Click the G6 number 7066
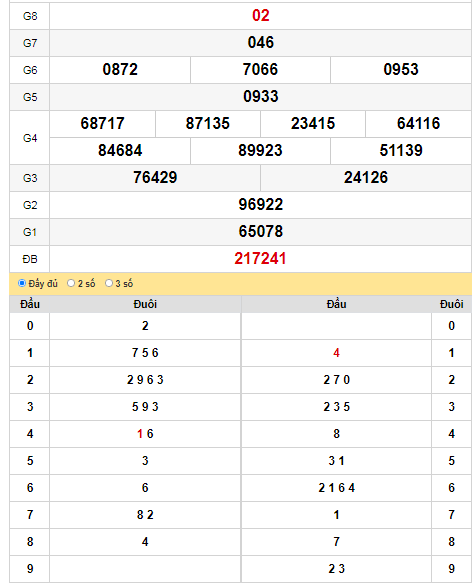 point(260,70)
